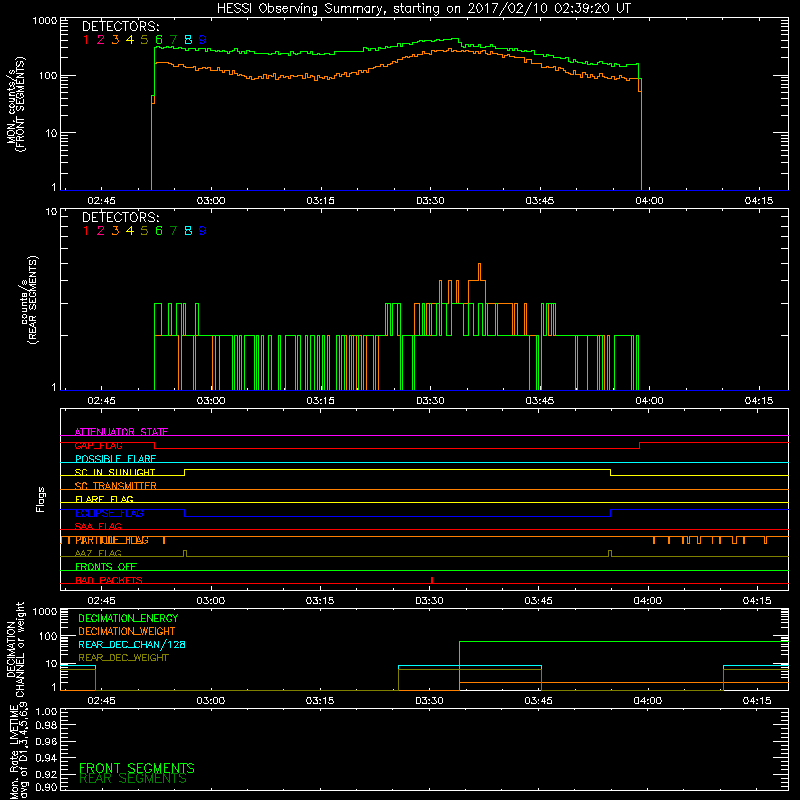Screen dimensions: 800x800
Task: Click the SAA_FLAG label
Action: [x=98, y=526]
